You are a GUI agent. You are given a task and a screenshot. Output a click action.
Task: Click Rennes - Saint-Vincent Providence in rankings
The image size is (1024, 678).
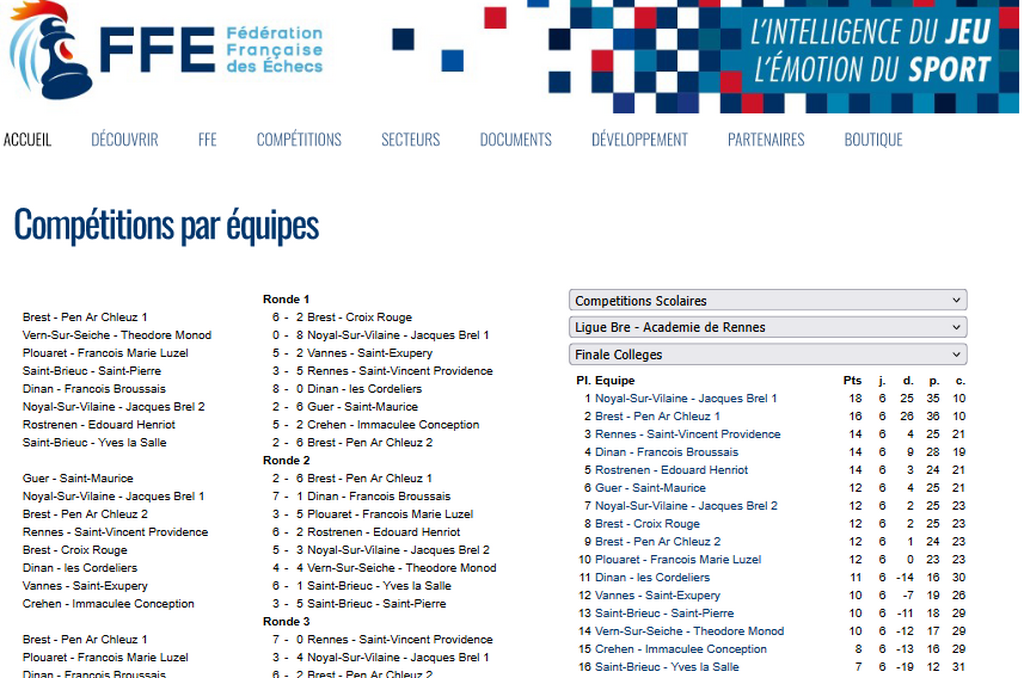(688, 435)
